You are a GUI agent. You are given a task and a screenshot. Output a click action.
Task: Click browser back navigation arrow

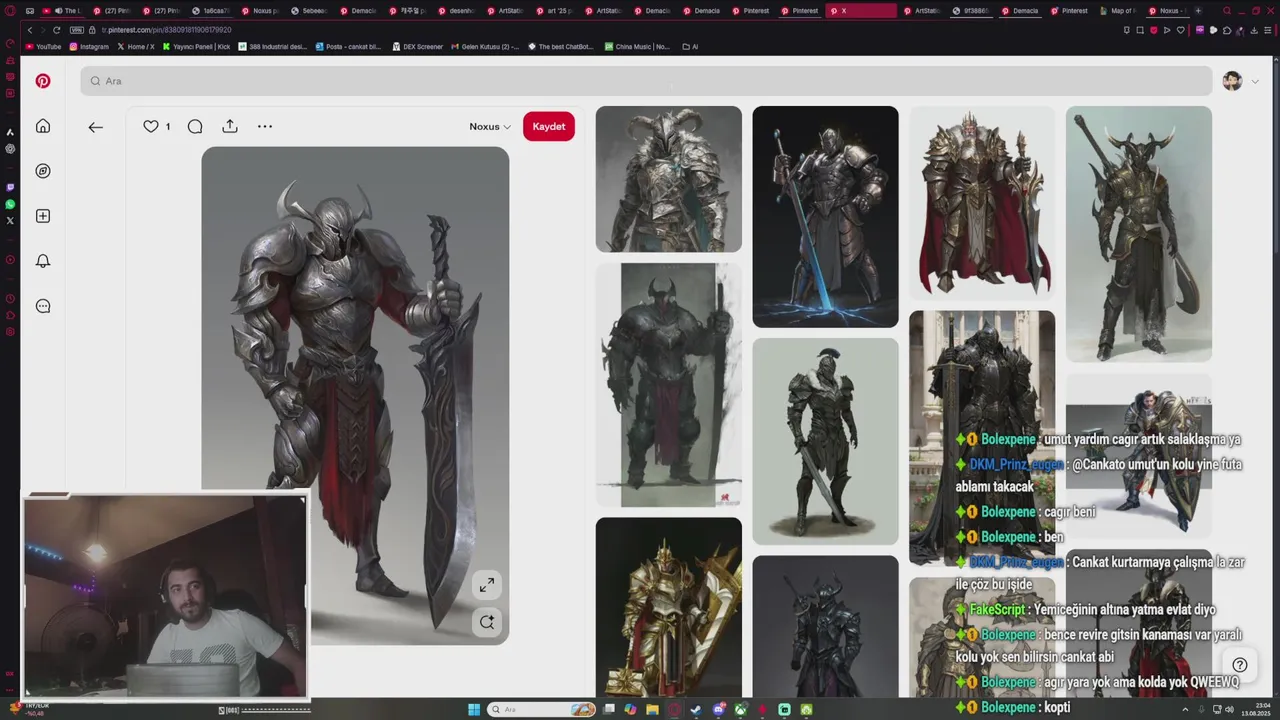(30, 30)
